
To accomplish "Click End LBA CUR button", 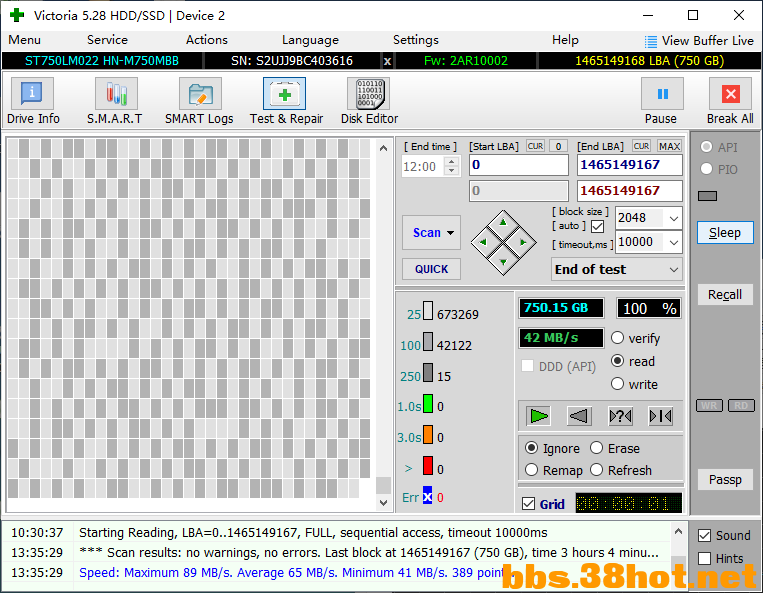I will [x=641, y=146].
